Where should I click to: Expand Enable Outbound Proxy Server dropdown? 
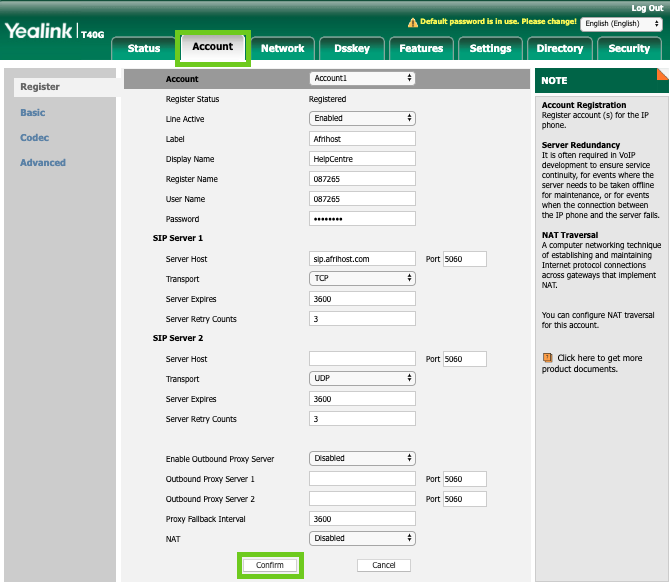tap(362, 458)
